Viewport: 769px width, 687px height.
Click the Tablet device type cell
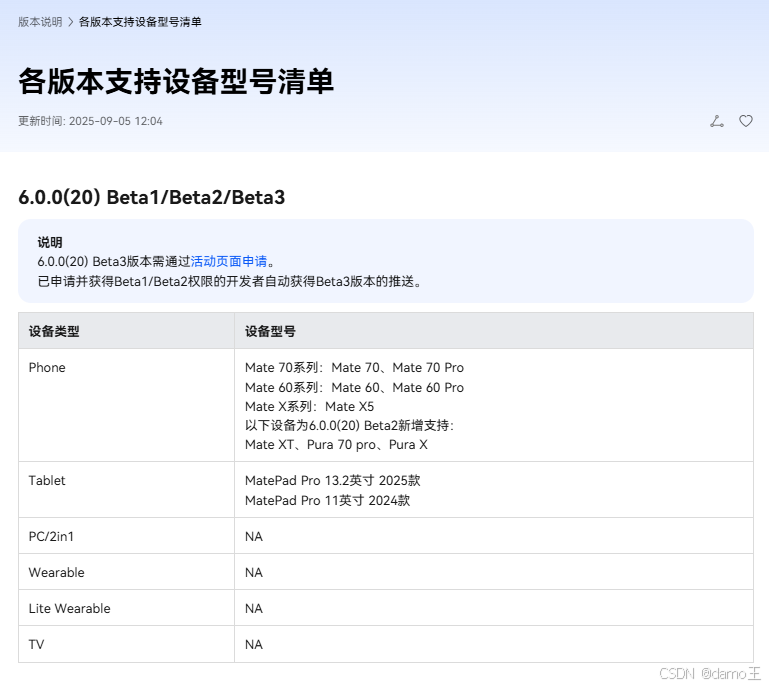tap(126, 489)
